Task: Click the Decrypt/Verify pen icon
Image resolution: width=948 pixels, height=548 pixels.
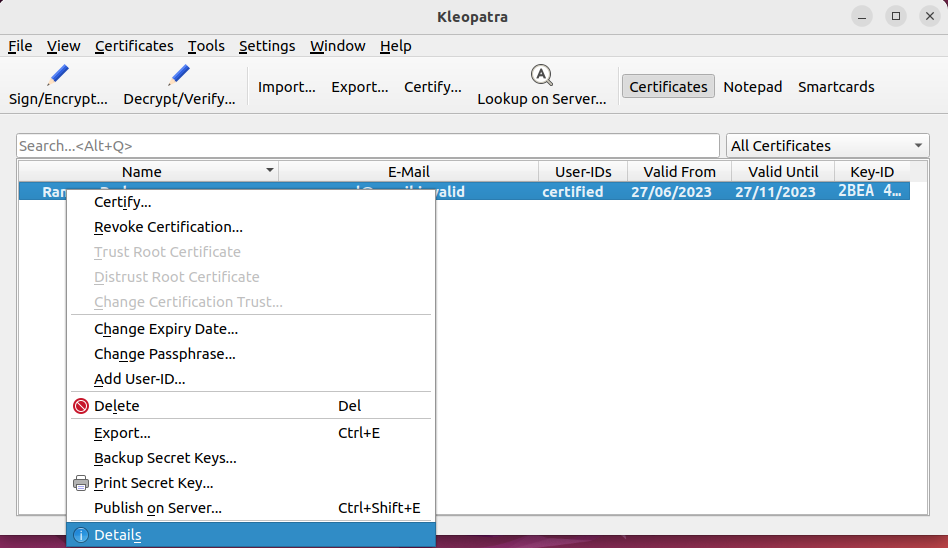Action: coord(179,75)
